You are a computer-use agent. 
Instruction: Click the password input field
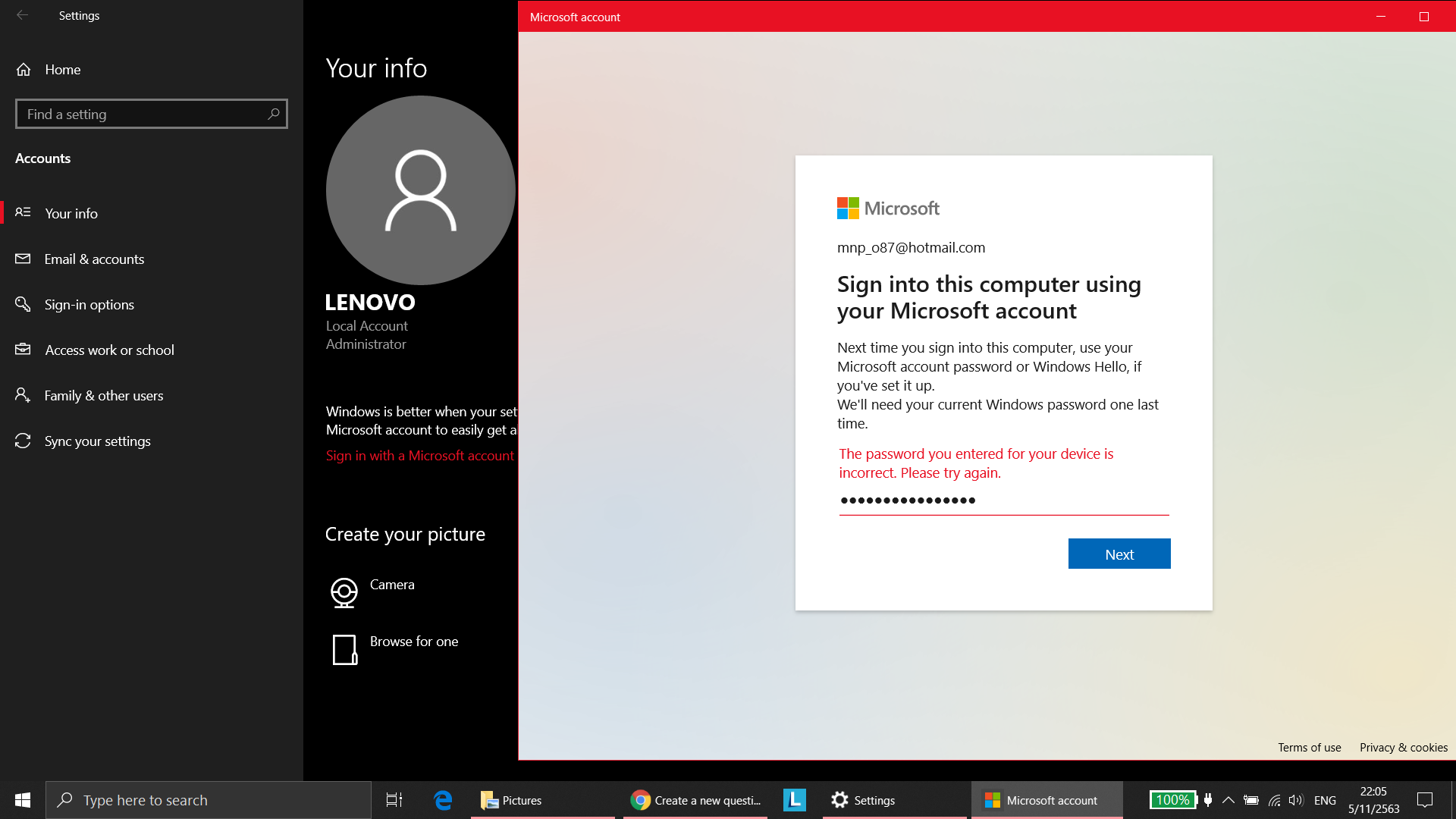(x=1003, y=500)
